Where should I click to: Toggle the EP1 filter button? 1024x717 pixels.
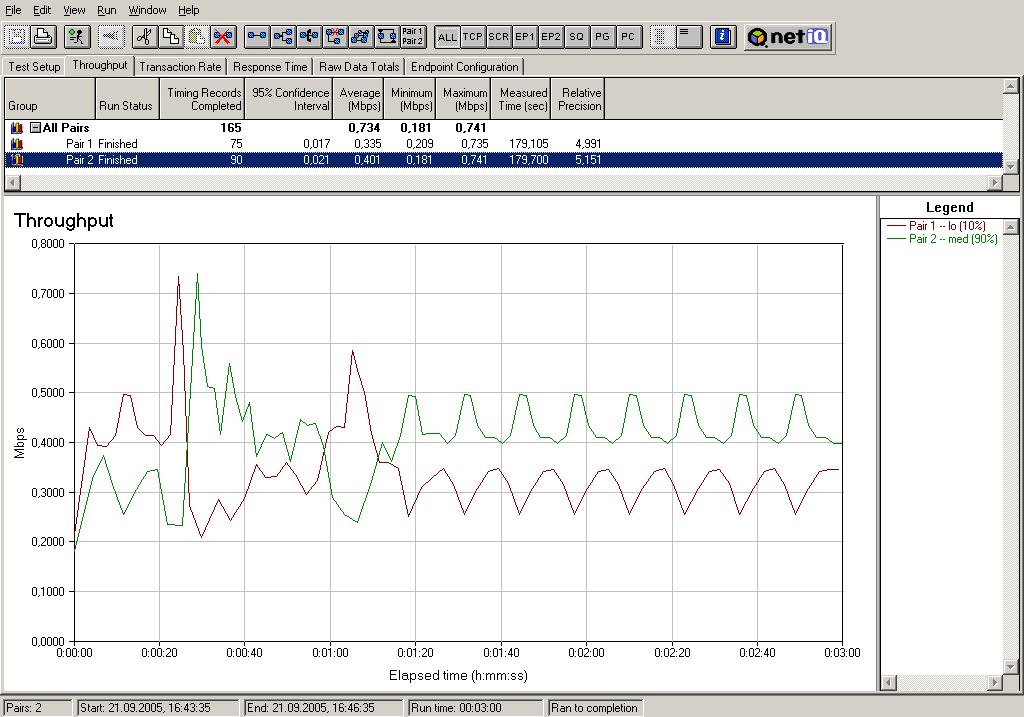point(525,37)
